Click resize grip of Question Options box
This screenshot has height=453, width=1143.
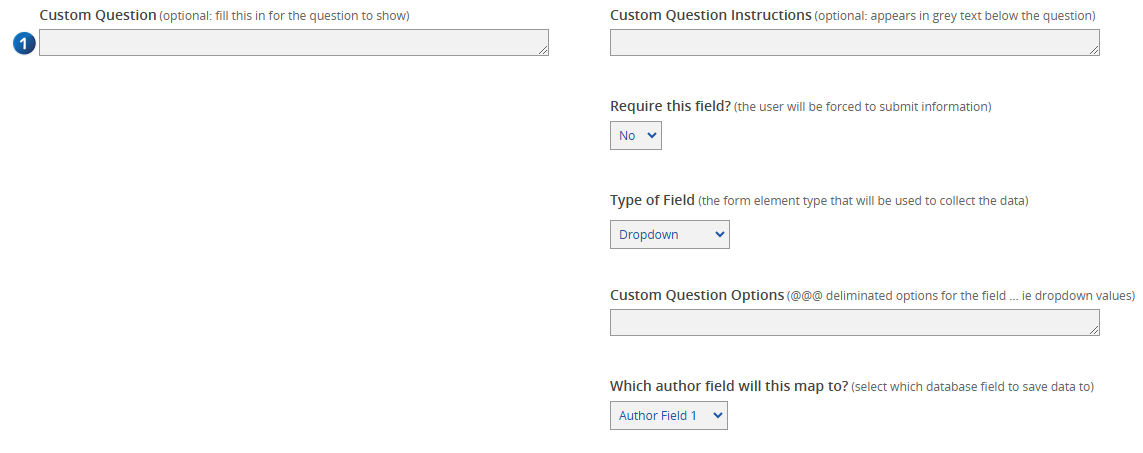point(1094,329)
